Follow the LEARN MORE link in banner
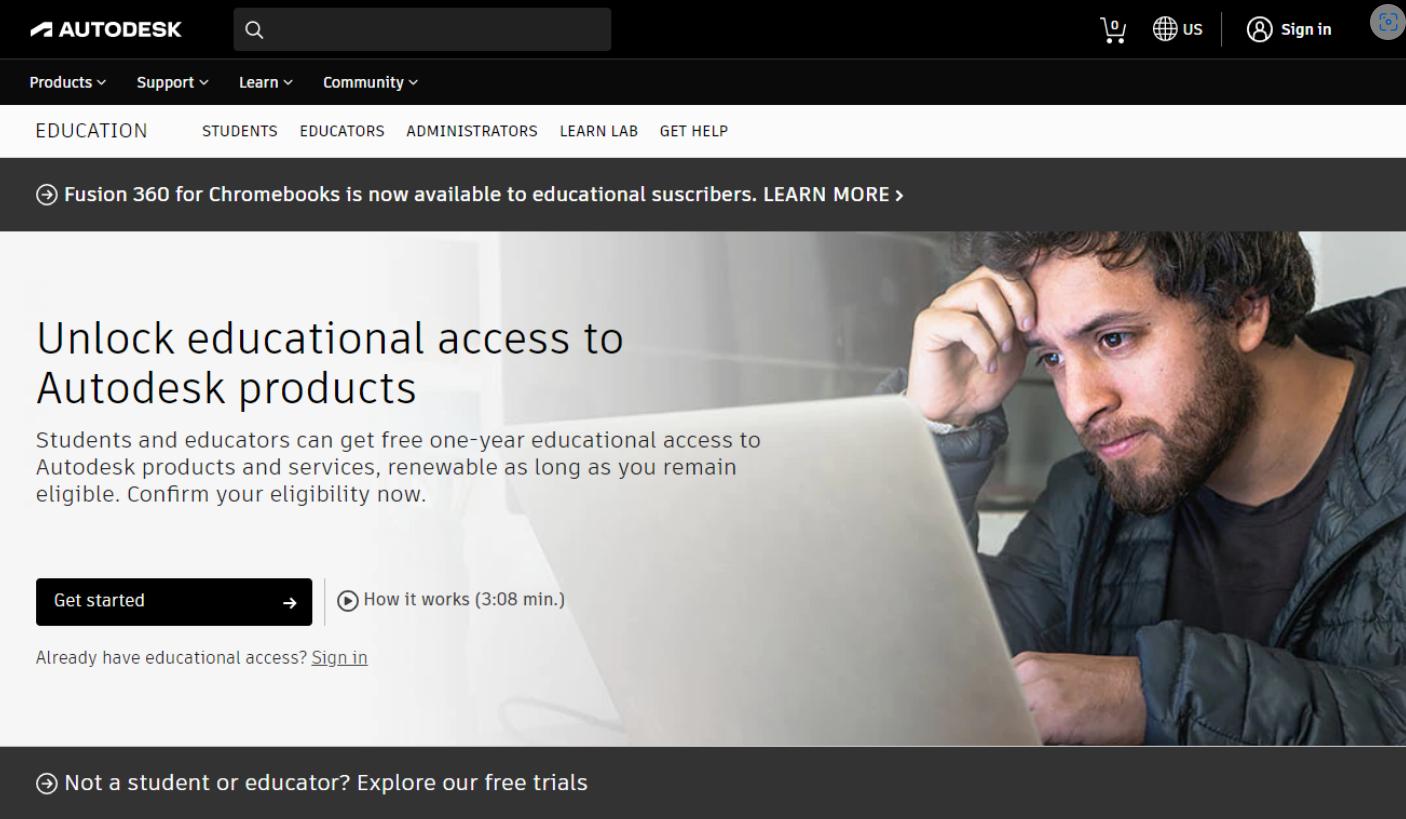The width and height of the screenshot is (1406, 819). point(833,194)
